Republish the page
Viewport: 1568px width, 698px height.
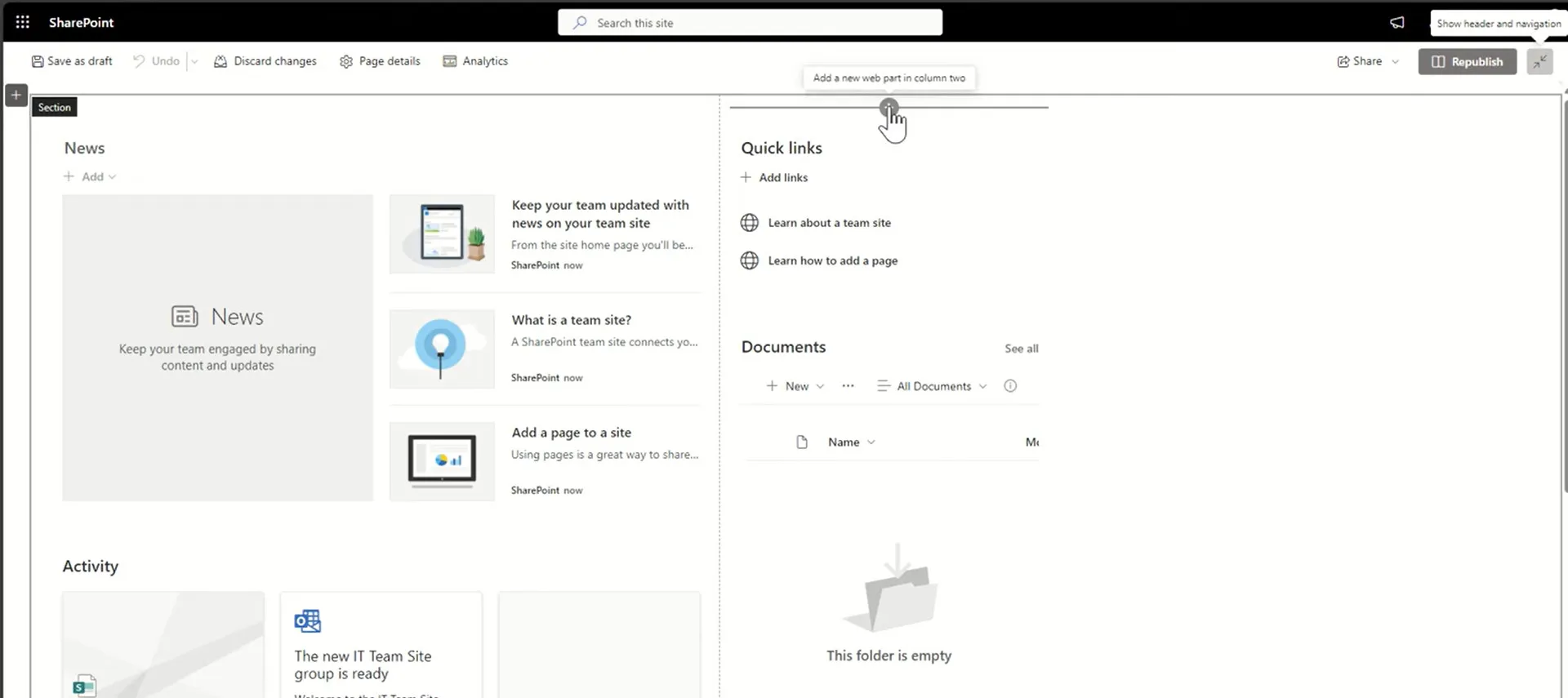[x=1467, y=61]
